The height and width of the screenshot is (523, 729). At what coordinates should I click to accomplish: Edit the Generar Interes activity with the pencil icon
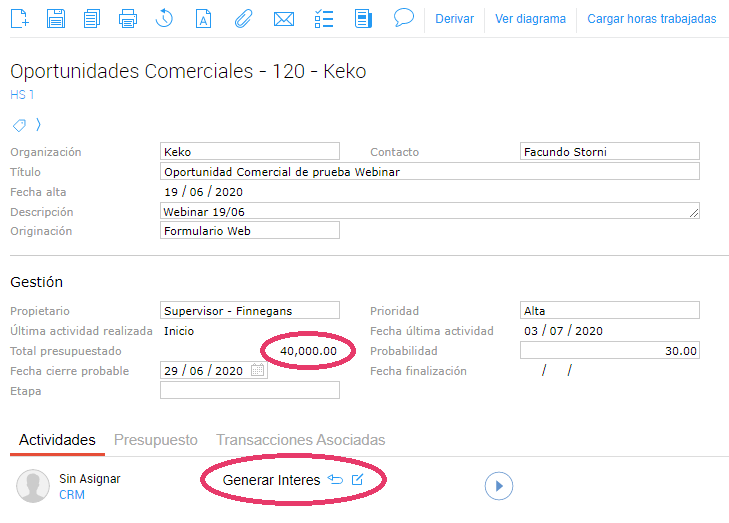pos(358,481)
